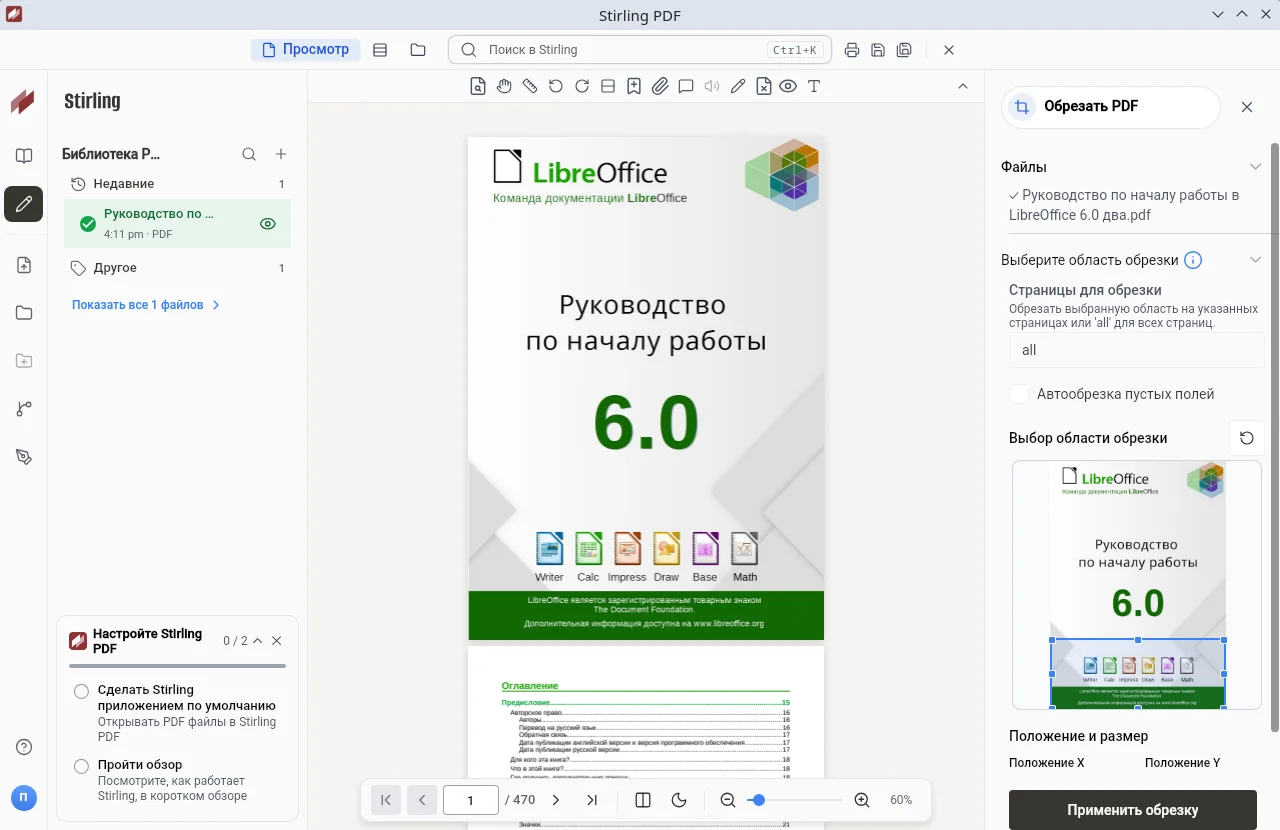Click the pen nib sign icon in the left rail

click(24, 457)
